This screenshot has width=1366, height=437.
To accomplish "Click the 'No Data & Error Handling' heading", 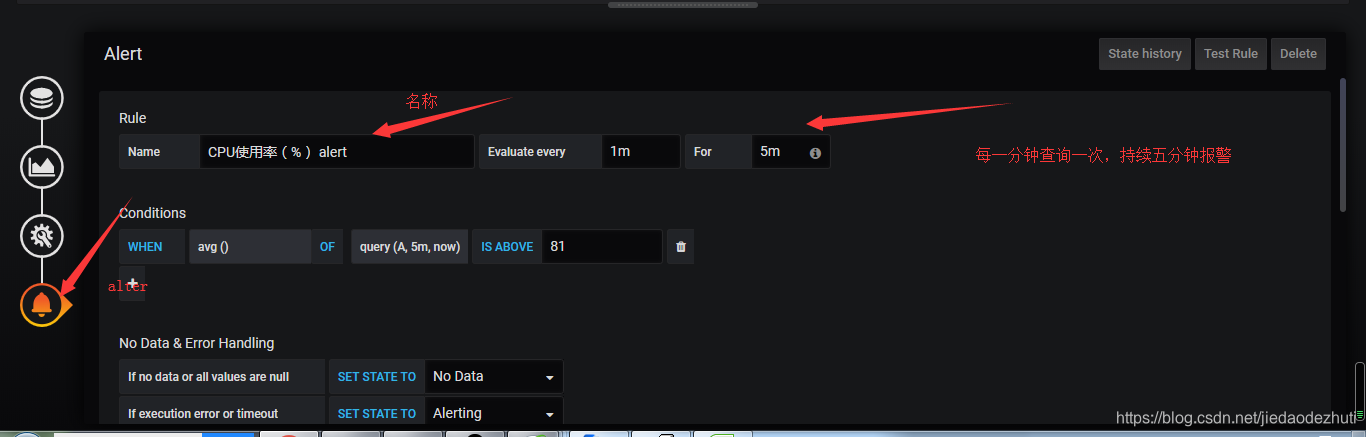I will pyautogui.click(x=196, y=343).
